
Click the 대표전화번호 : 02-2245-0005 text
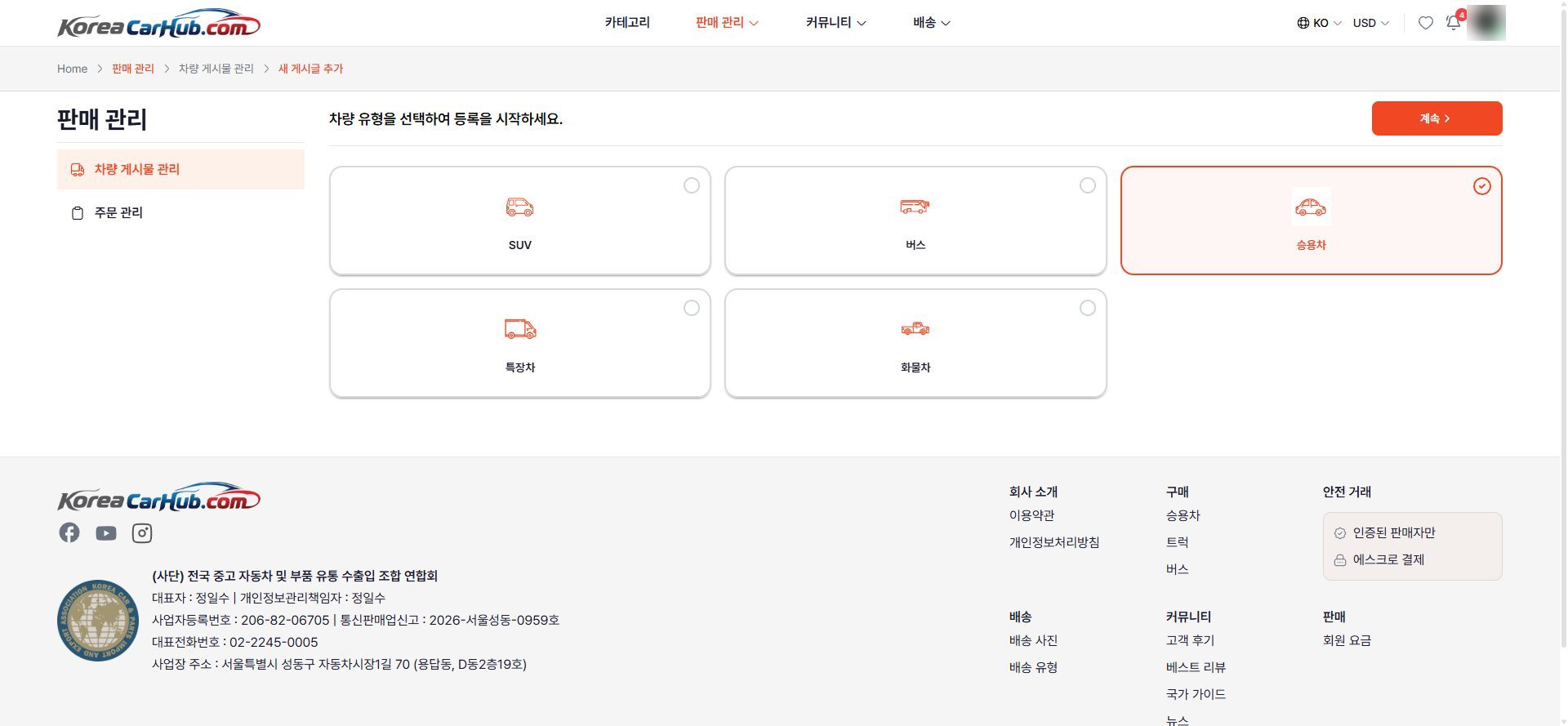click(234, 642)
